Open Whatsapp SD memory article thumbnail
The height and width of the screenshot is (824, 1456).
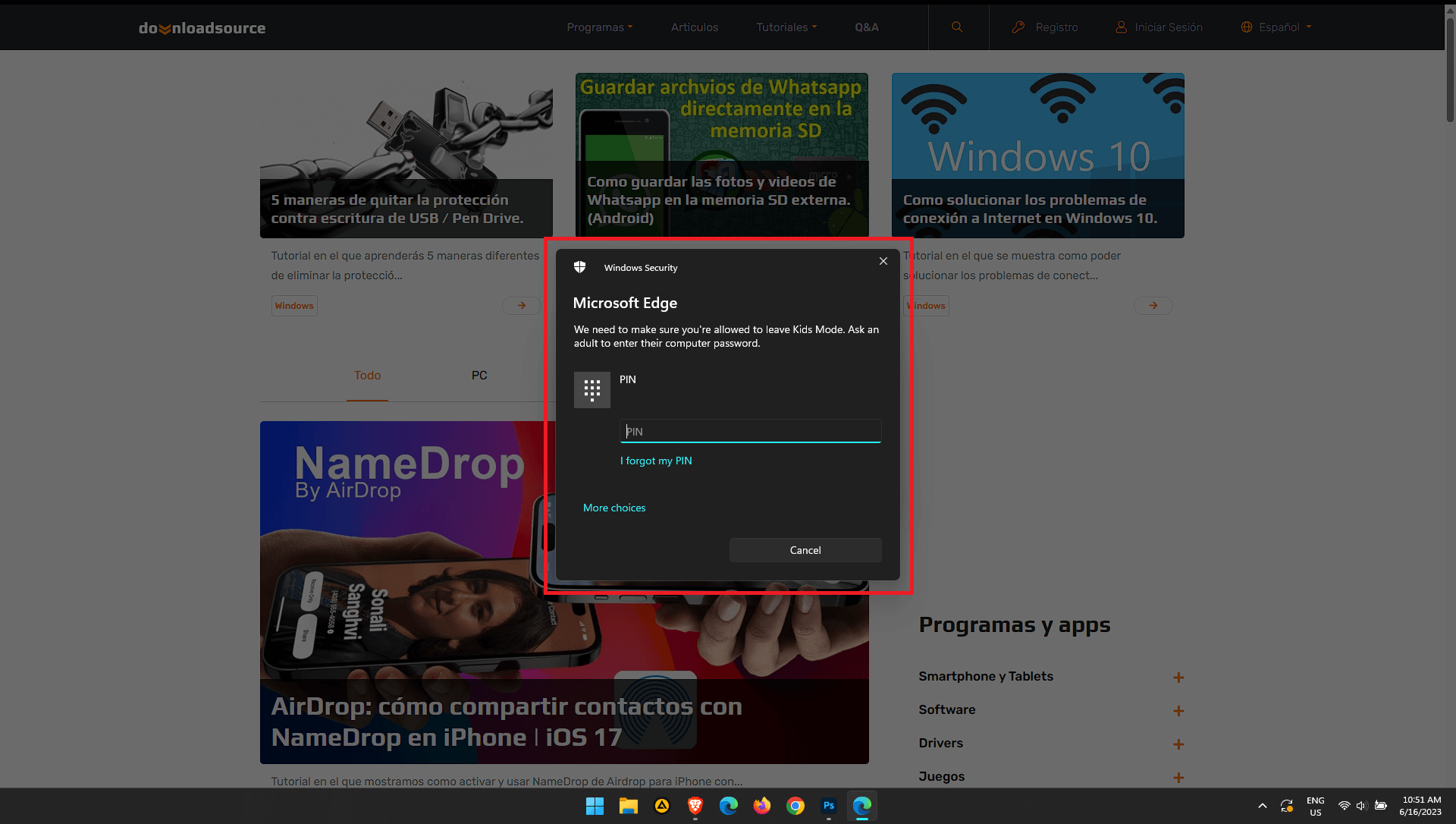tap(722, 156)
